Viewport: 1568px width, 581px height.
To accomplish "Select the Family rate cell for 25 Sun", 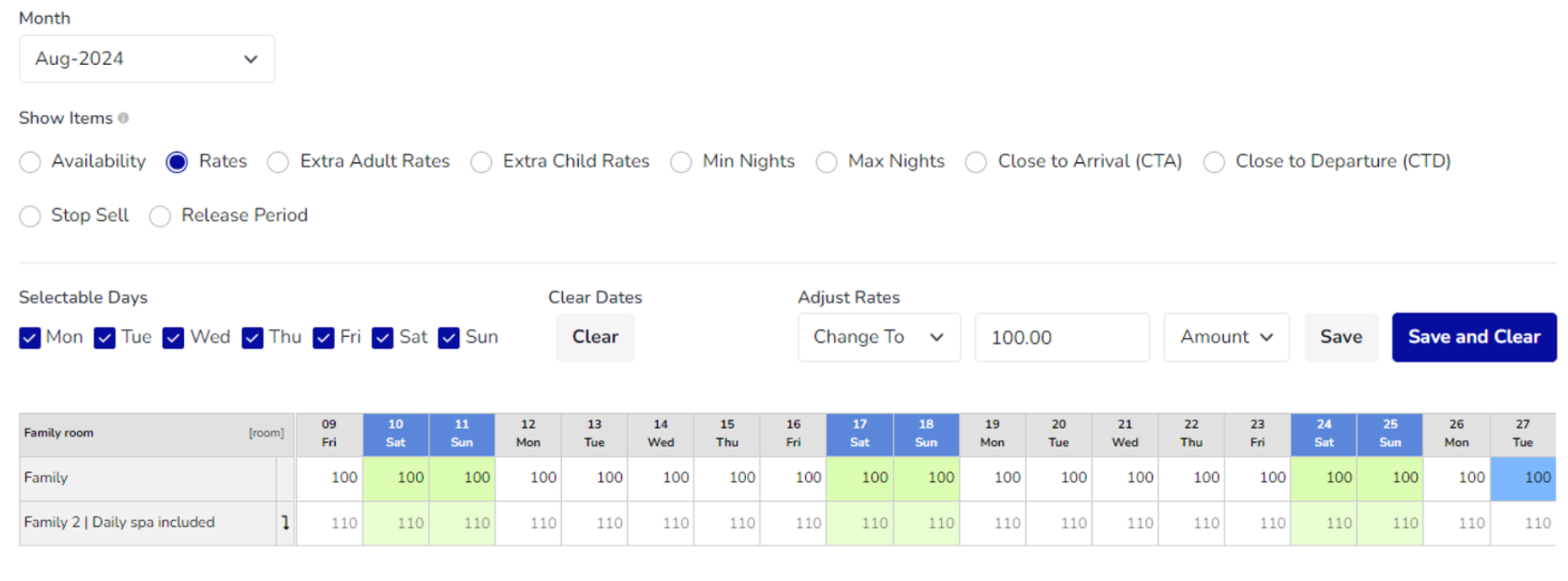I will pos(1390,478).
